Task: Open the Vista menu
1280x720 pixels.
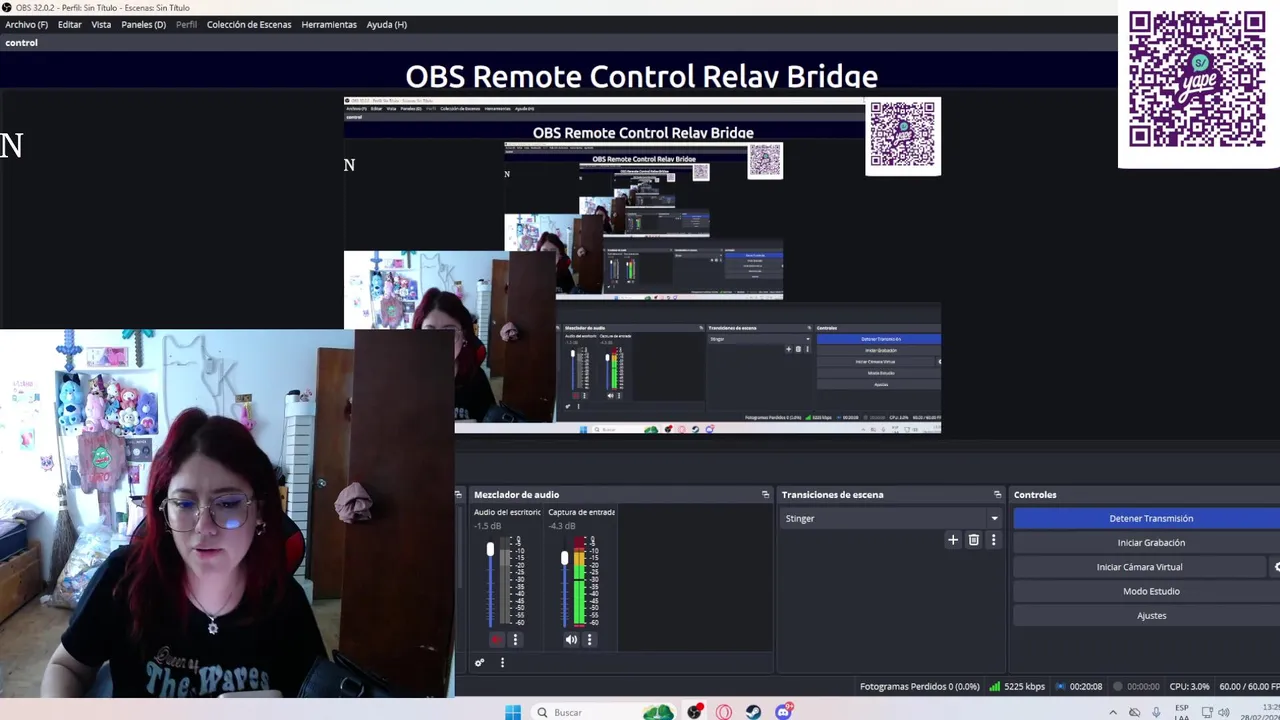Action: click(x=101, y=24)
